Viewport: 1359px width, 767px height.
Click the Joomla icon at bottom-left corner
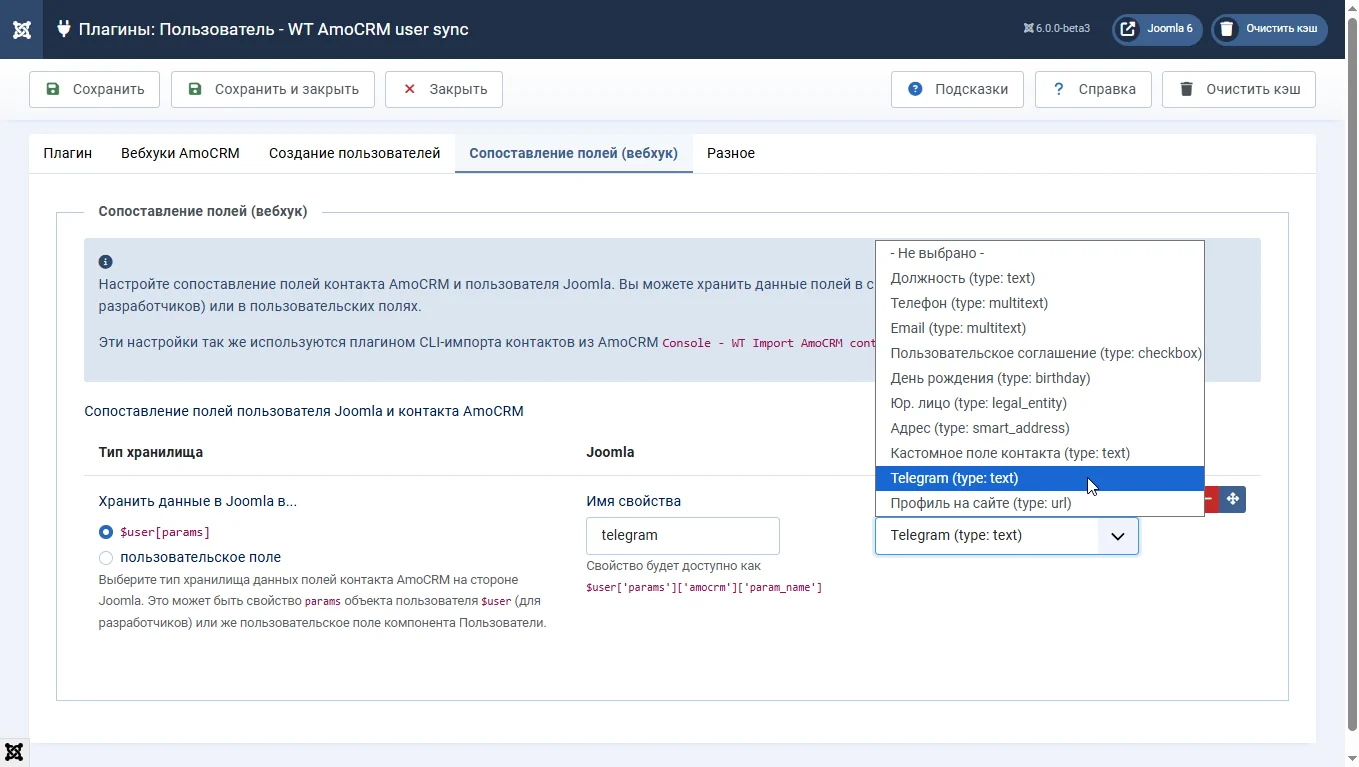click(x=14, y=752)
